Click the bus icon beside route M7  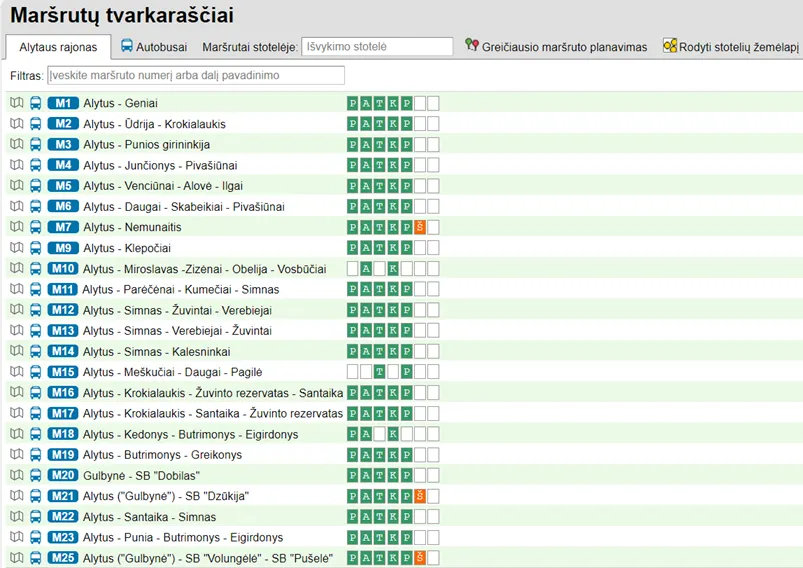pyautogui.click(x=35, y=227)
